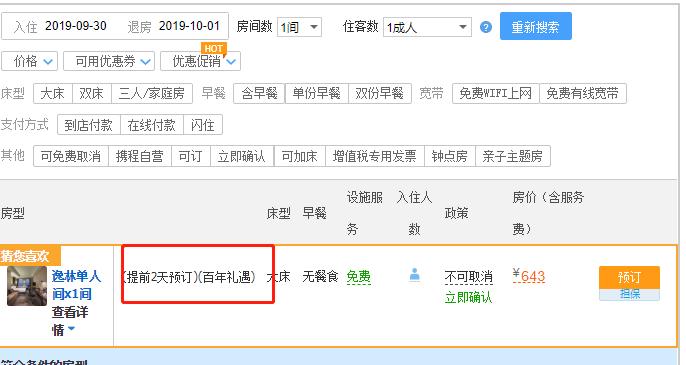Toggle the 在线付款 payment filter
The image size is (686, 365).
point(152,125)
